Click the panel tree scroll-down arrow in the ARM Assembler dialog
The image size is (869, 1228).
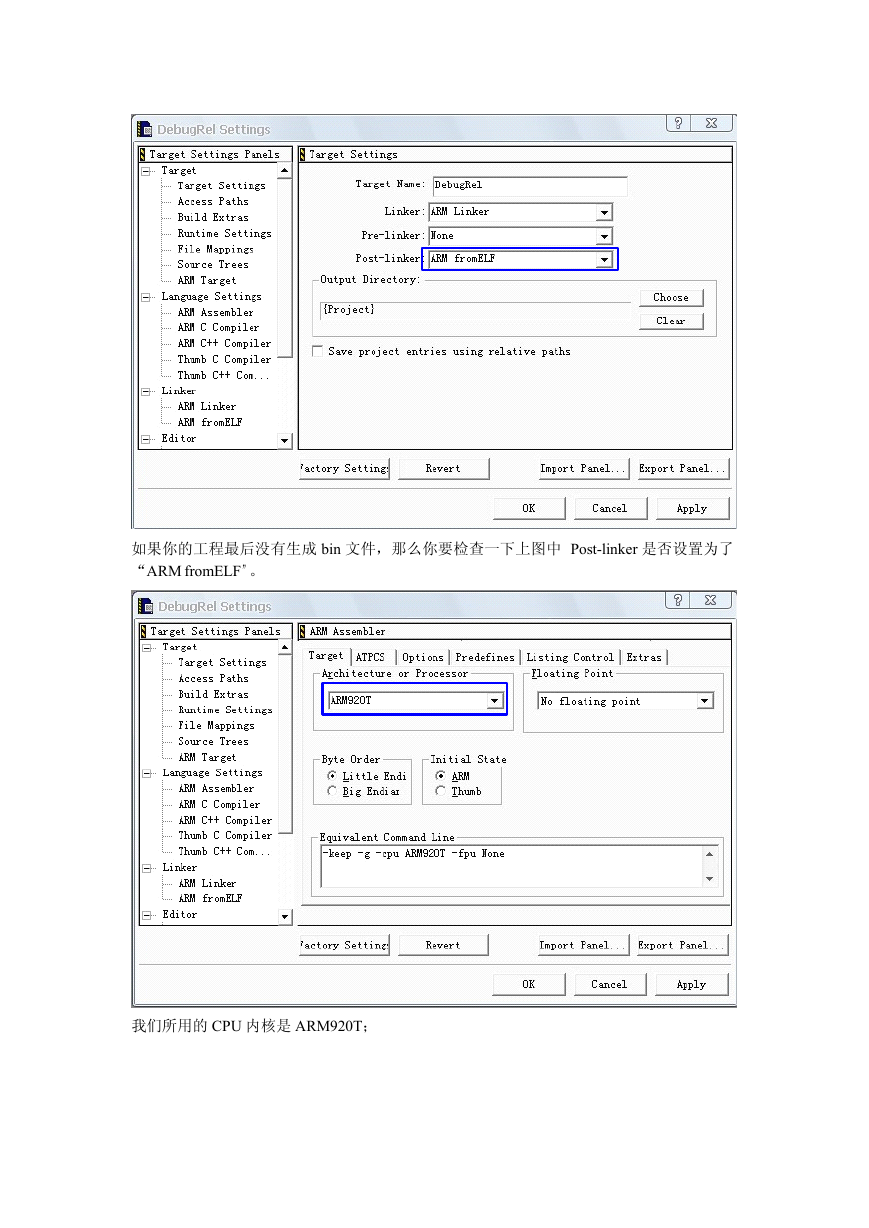(x=285, y=916)
